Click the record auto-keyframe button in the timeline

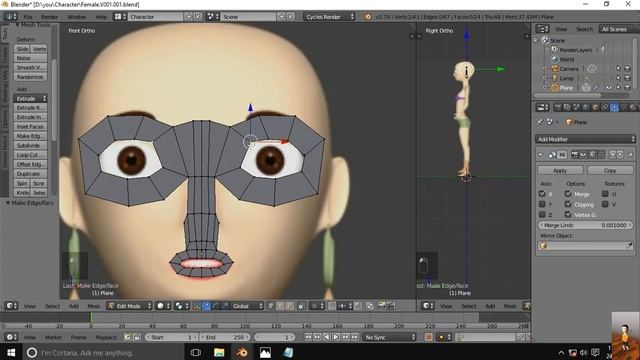(x=428, y=337)
